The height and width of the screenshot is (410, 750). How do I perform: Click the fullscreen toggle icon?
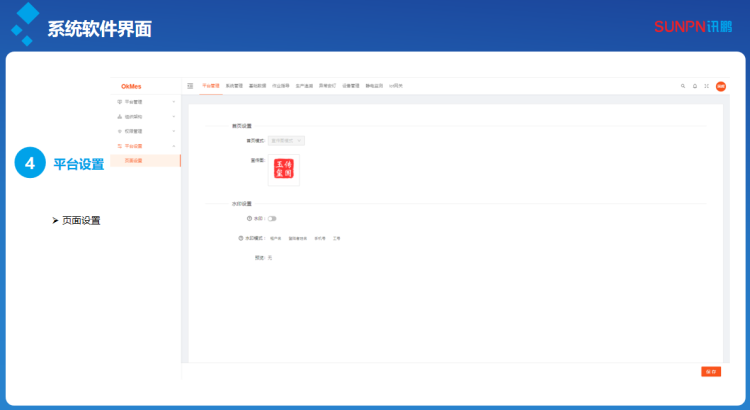(x=707, y=86)
